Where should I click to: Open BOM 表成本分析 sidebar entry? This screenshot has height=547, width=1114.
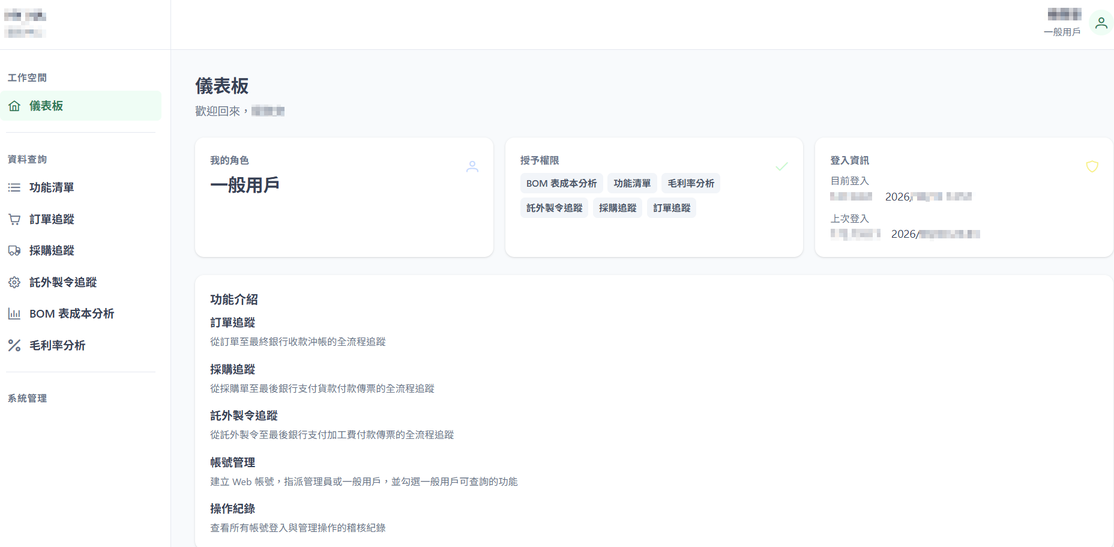pyautogui.click(x=81, y=314)
